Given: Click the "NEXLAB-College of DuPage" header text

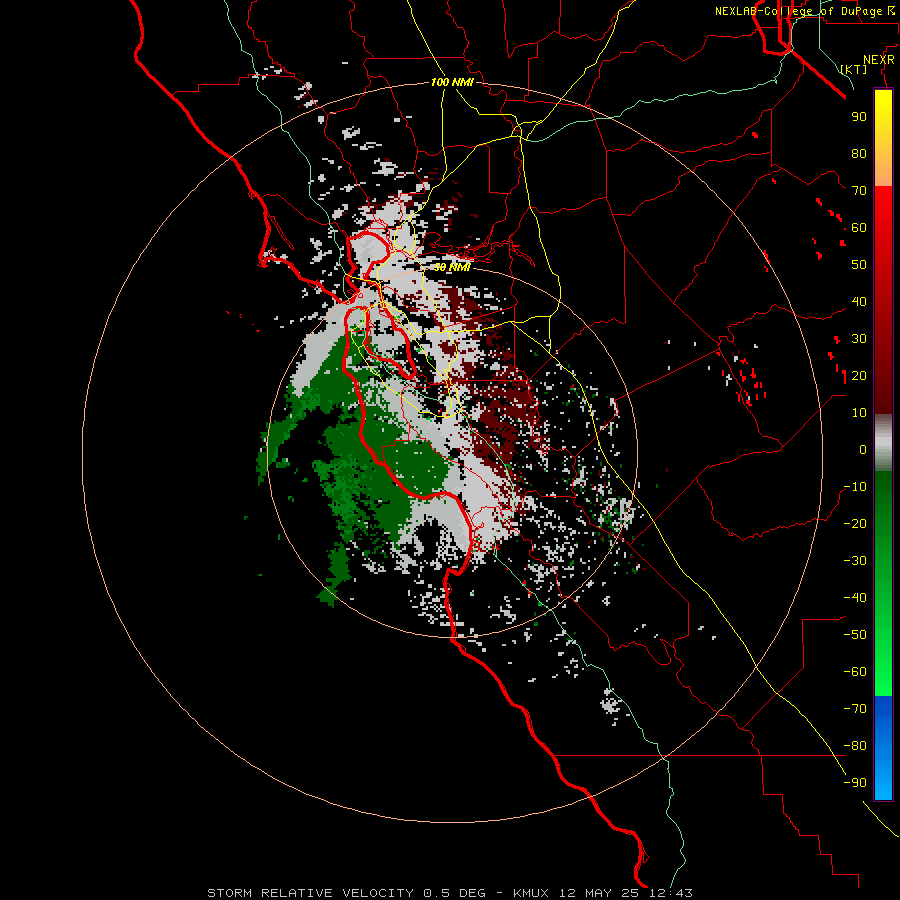Looking at the screenshot, I should (x=798, y=11).
